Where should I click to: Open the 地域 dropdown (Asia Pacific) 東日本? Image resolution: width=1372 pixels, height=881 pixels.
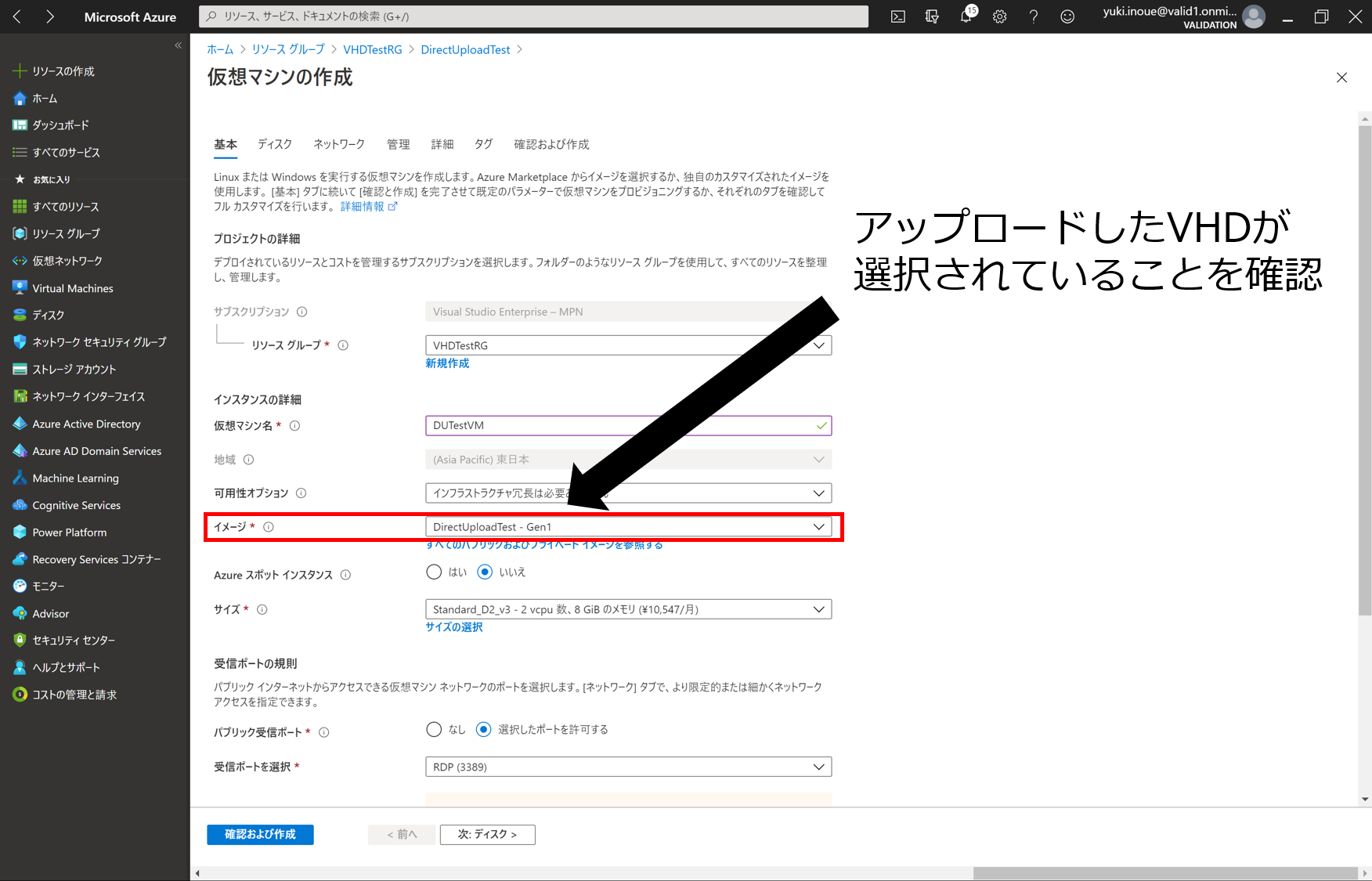(628, 460)
